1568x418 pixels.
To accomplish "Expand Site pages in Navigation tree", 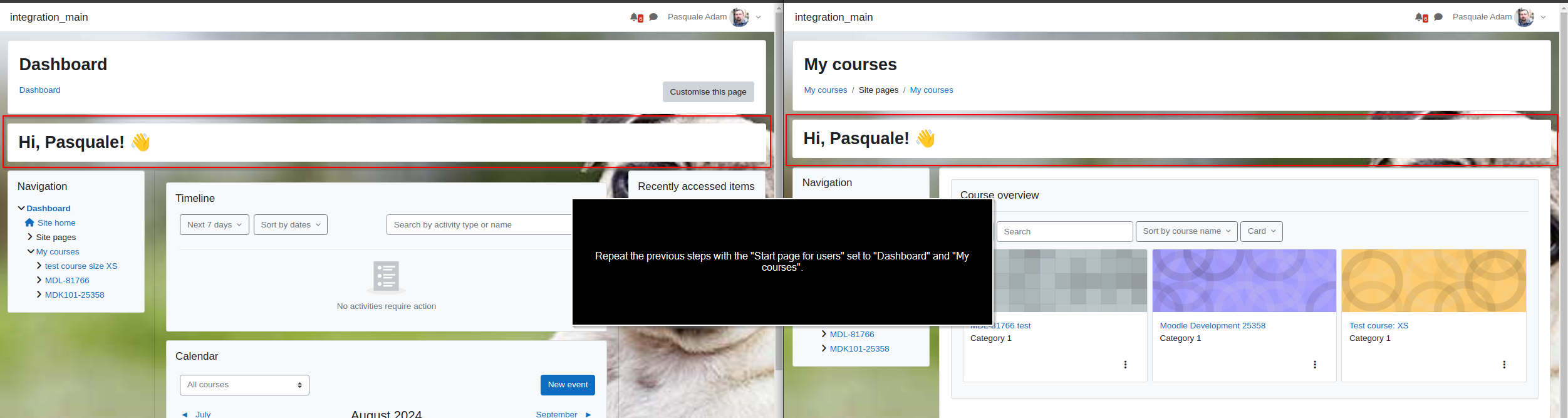I will pos(30,237).
